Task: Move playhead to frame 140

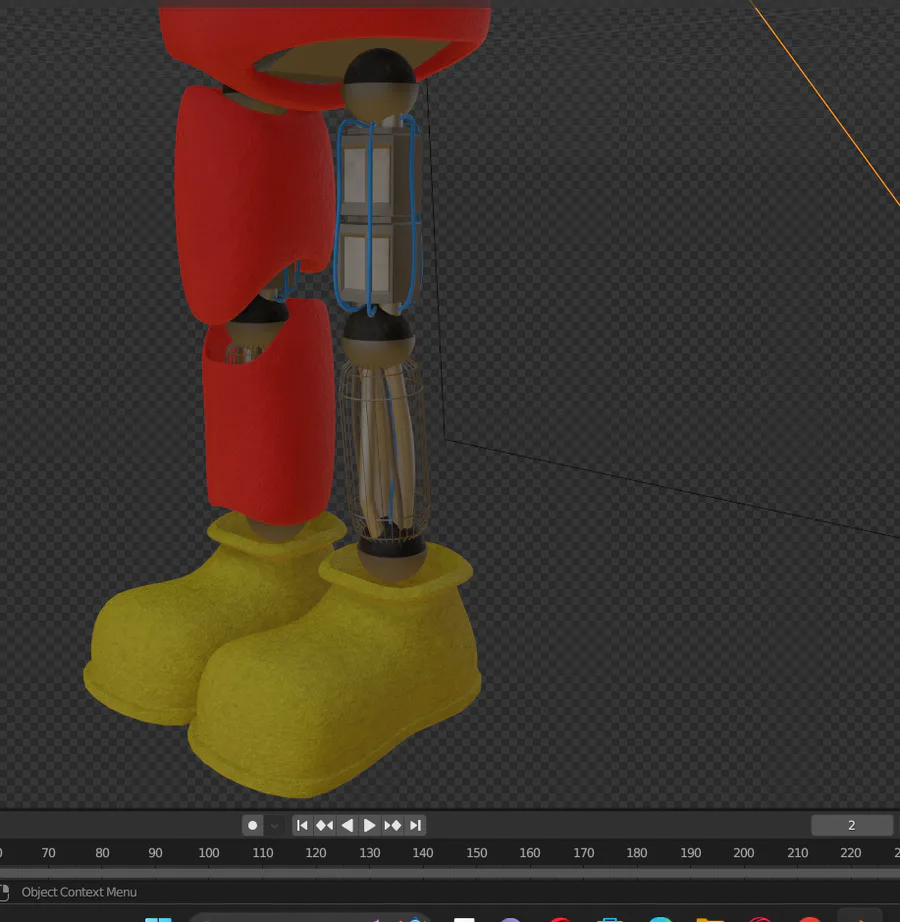Action: pyautogui.click(x=423, y=853)
